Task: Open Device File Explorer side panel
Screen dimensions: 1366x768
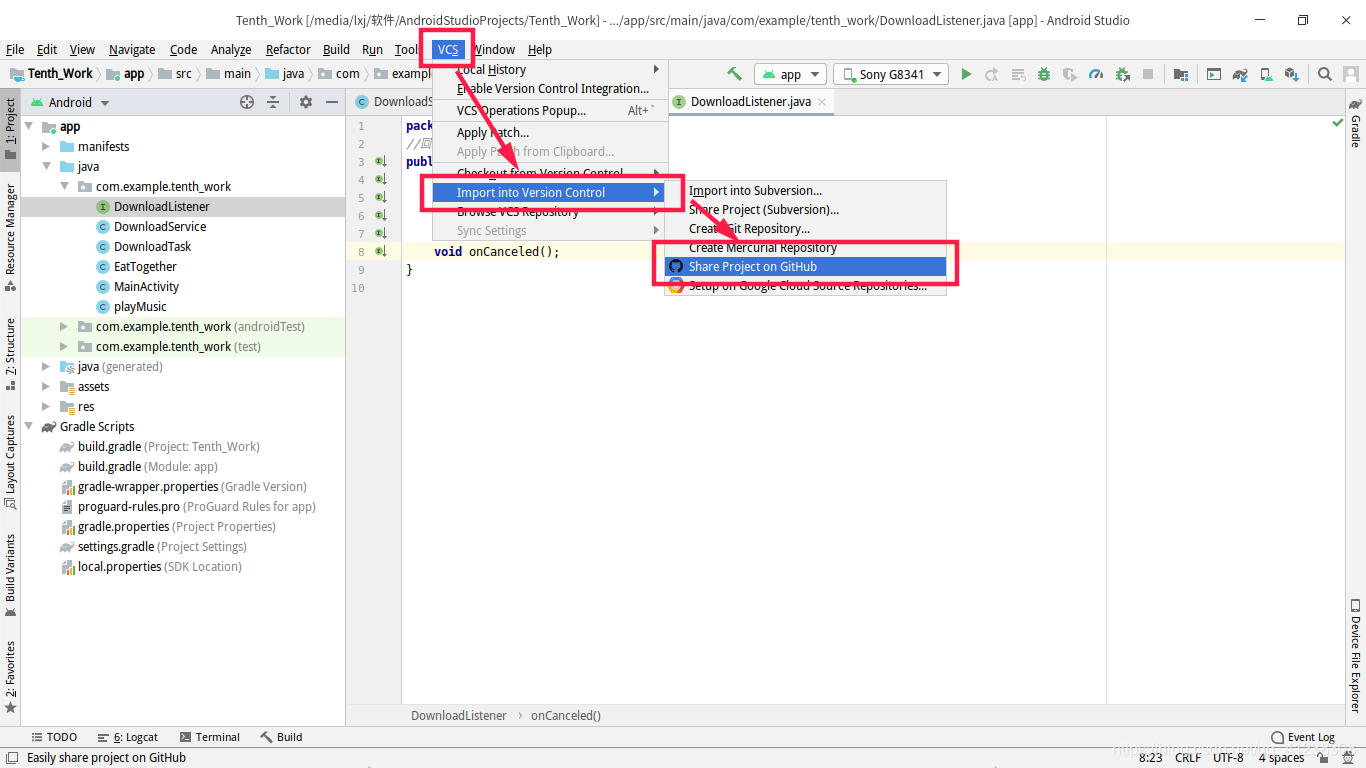Action: point(1355,655)
